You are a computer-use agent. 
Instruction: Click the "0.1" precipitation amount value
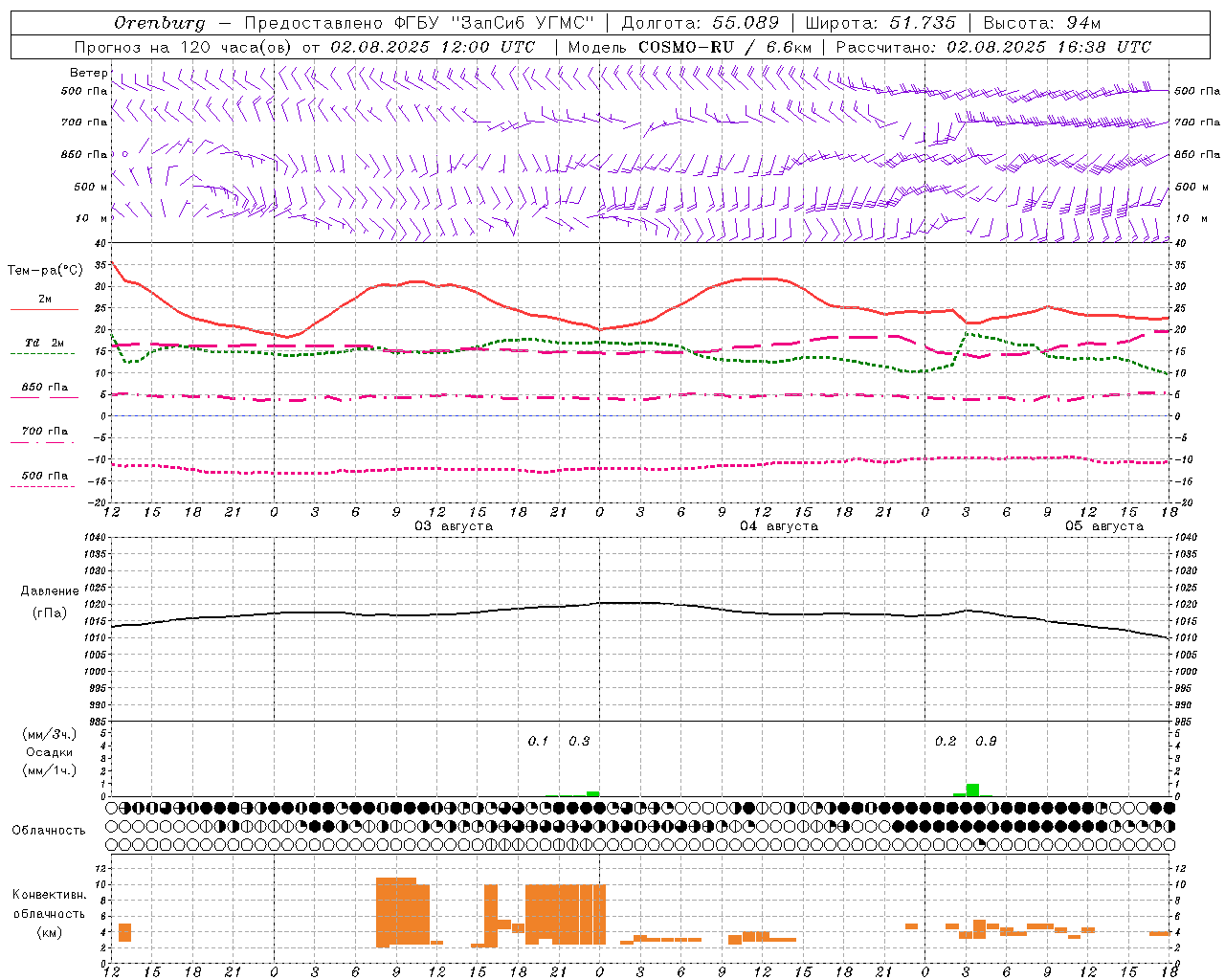539,742
